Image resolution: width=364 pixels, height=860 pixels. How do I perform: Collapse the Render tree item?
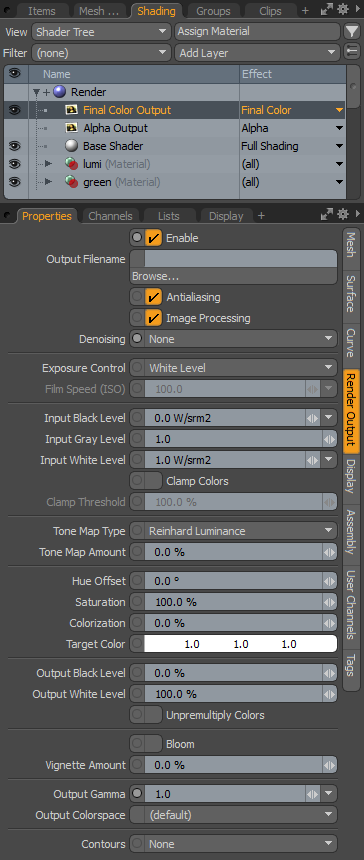(x=37, y=92)
